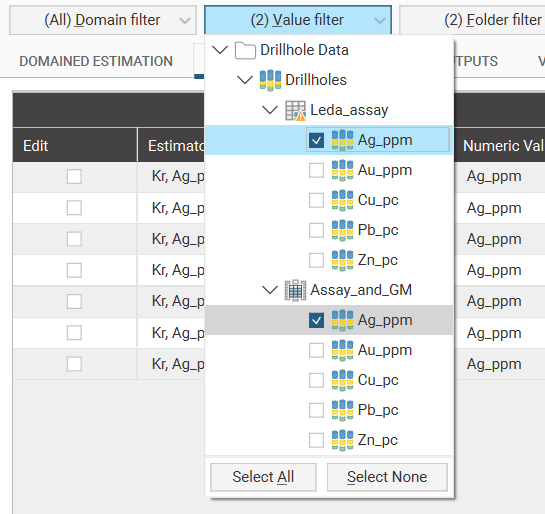Click the Au_ppm column icon under Leda_assay

tap(342, 170)
